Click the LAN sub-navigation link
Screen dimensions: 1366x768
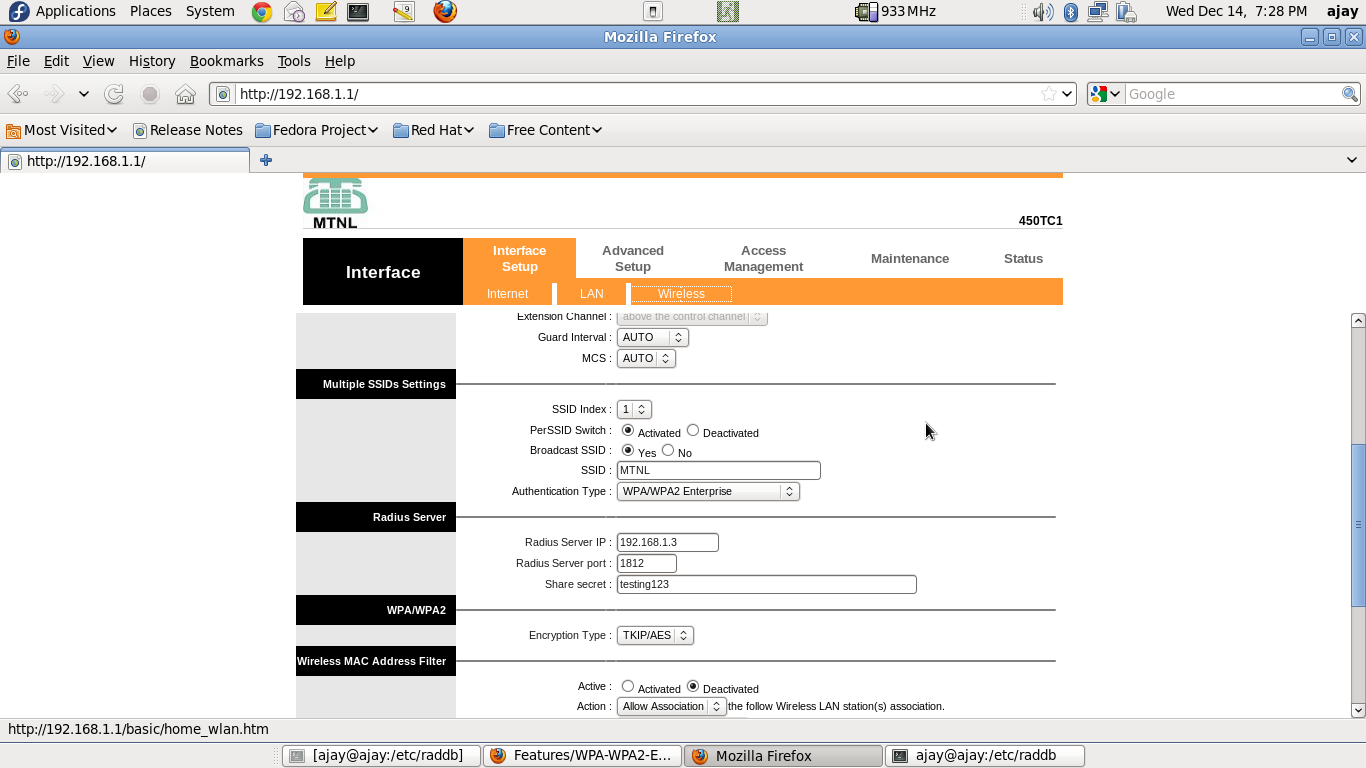[591, 294]
